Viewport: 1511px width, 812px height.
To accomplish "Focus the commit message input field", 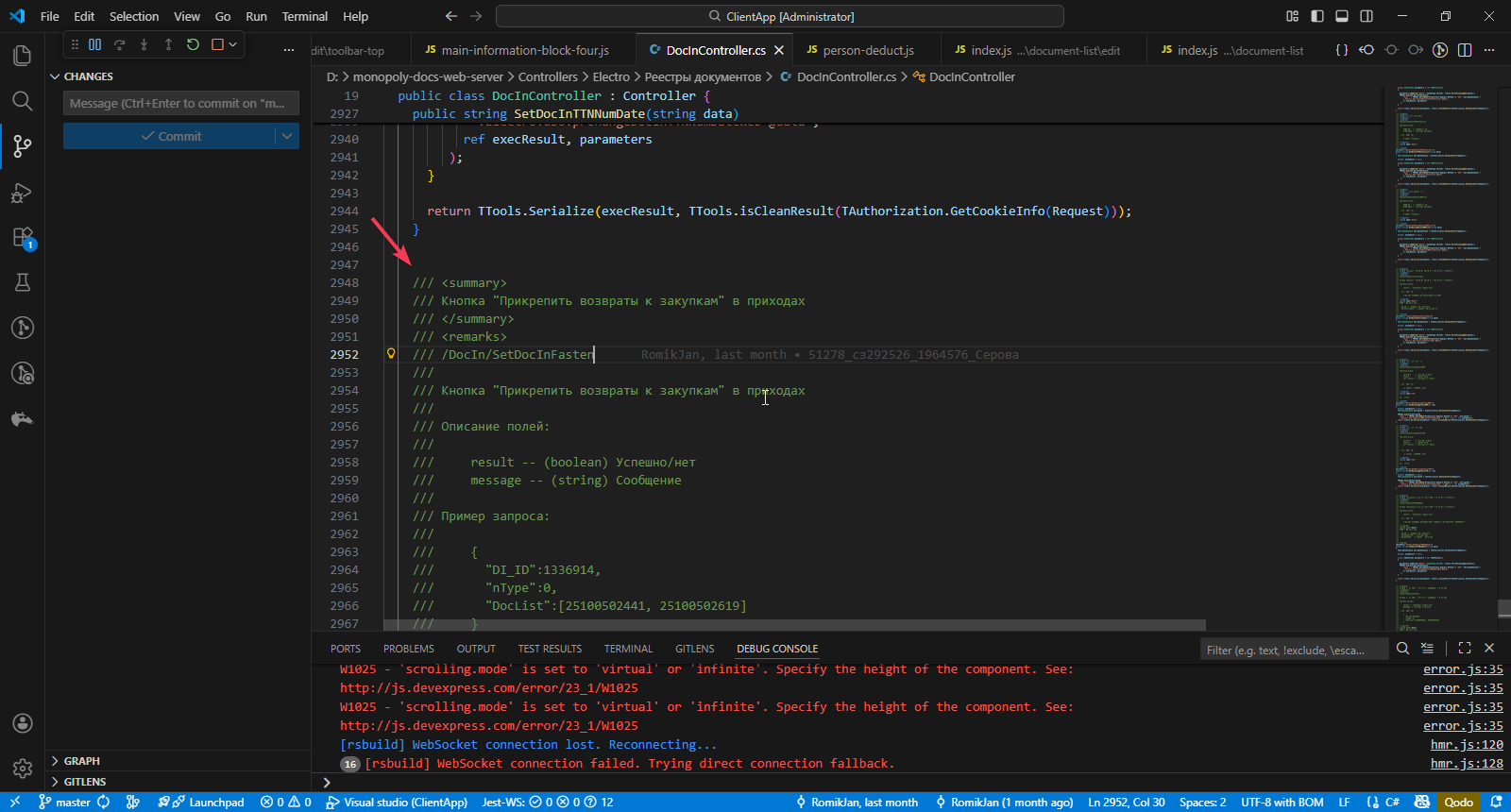I will 181,103.
